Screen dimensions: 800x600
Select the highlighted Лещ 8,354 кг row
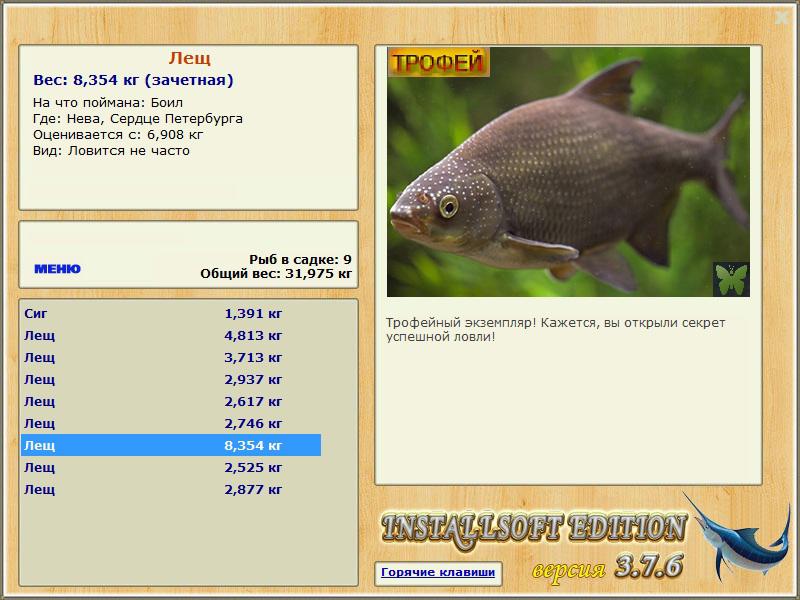tap(171, 445)
